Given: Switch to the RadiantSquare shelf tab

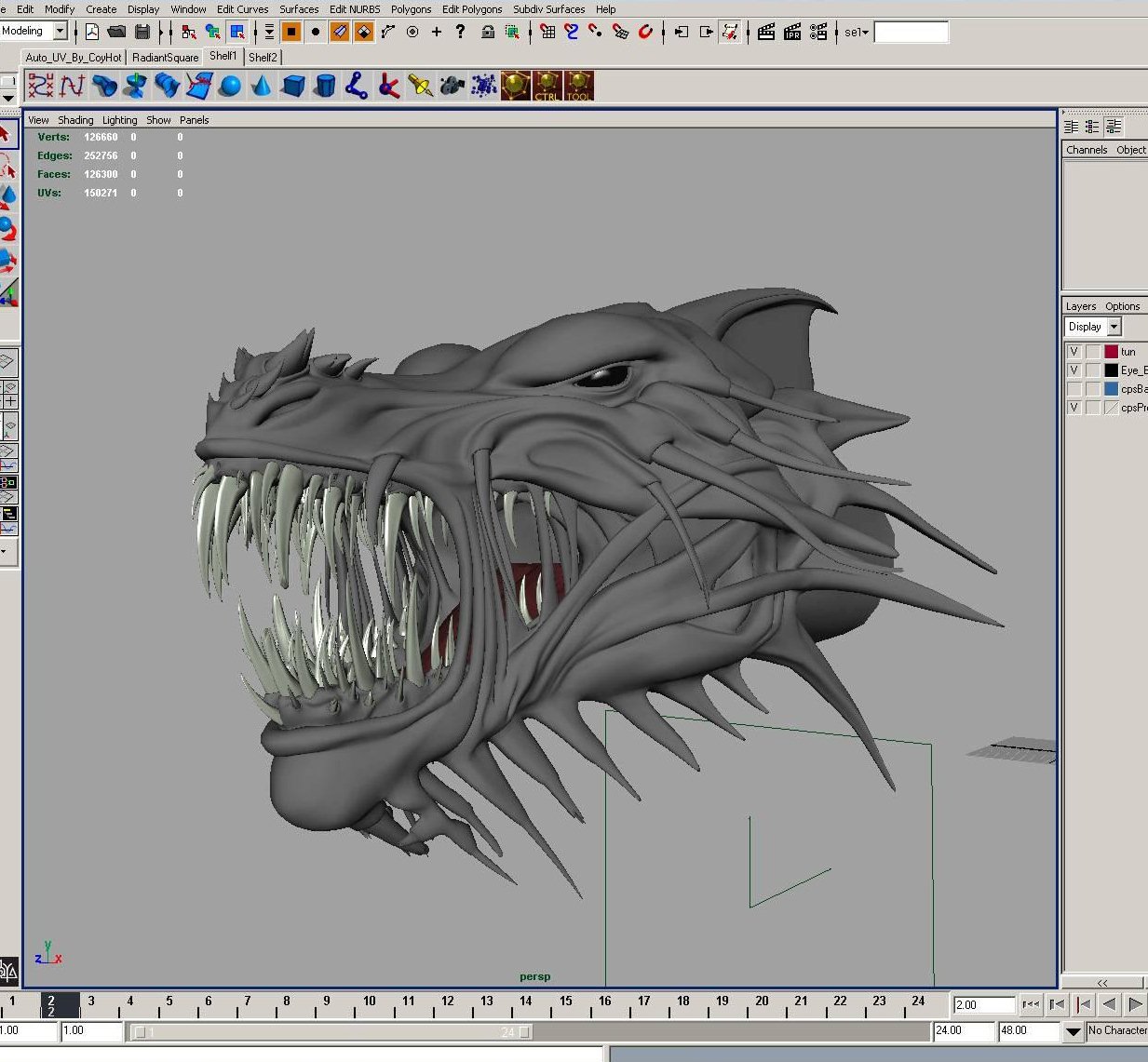Looking at the screenshot, I should 165,58.
